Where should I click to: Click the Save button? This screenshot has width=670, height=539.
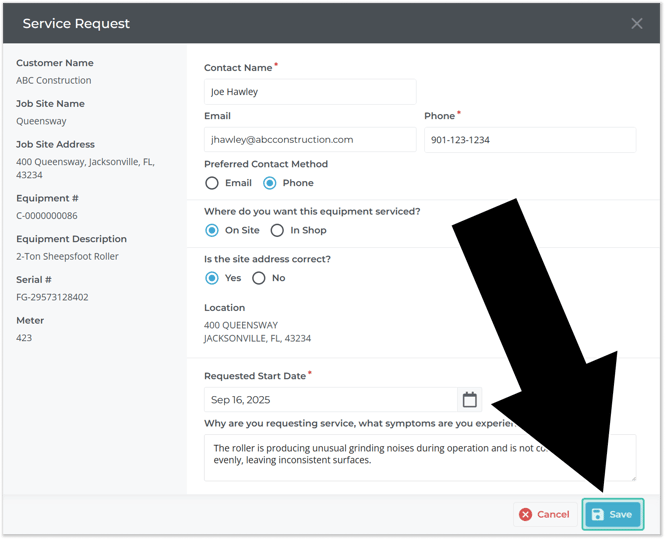tap(612, 514)
